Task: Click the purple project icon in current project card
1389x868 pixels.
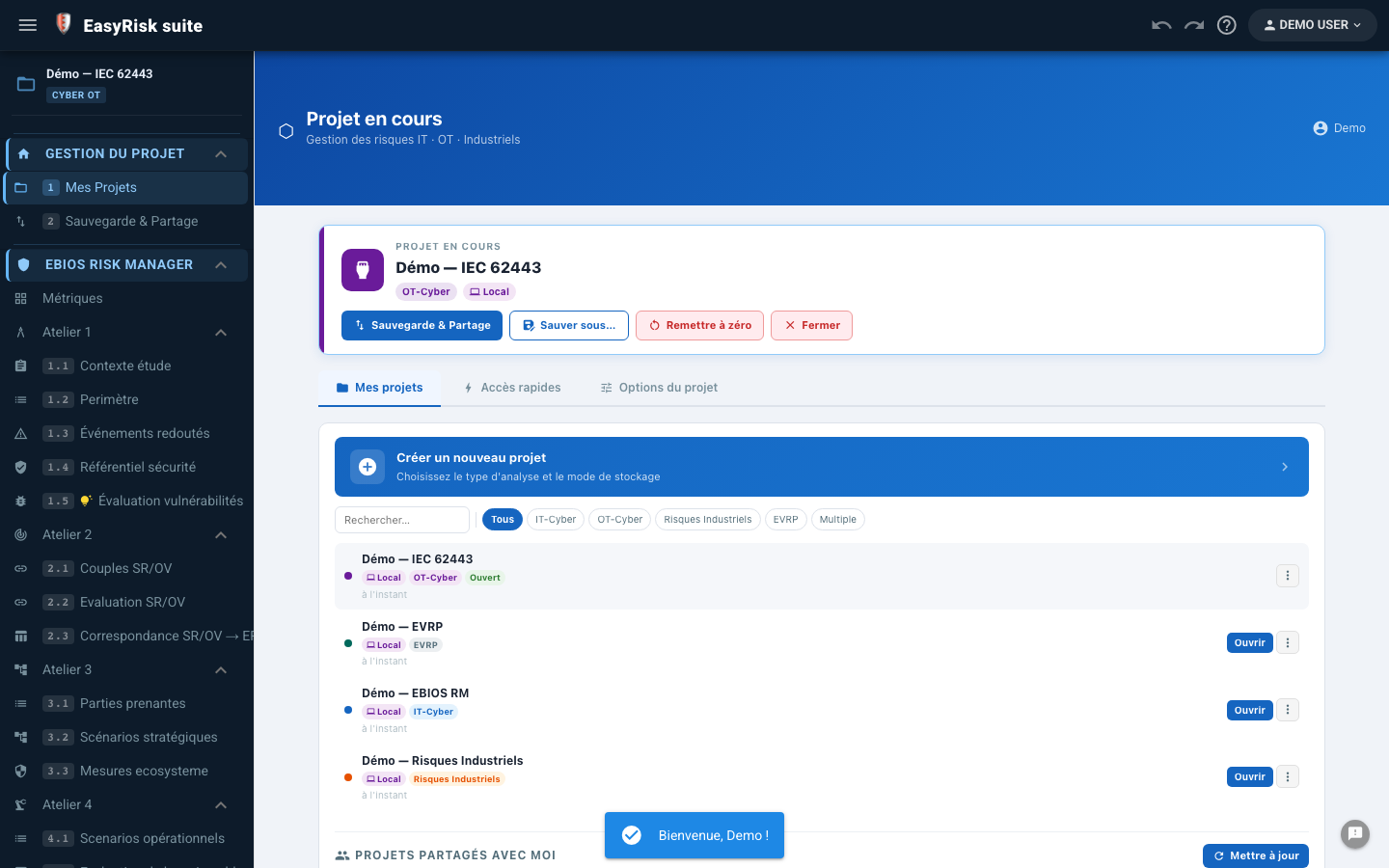Action: tap(363, 270)
